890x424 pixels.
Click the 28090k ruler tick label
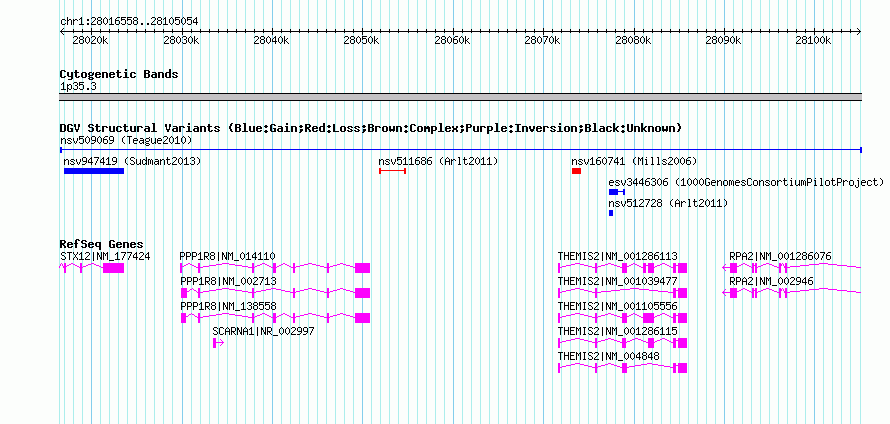click(724, 41)
